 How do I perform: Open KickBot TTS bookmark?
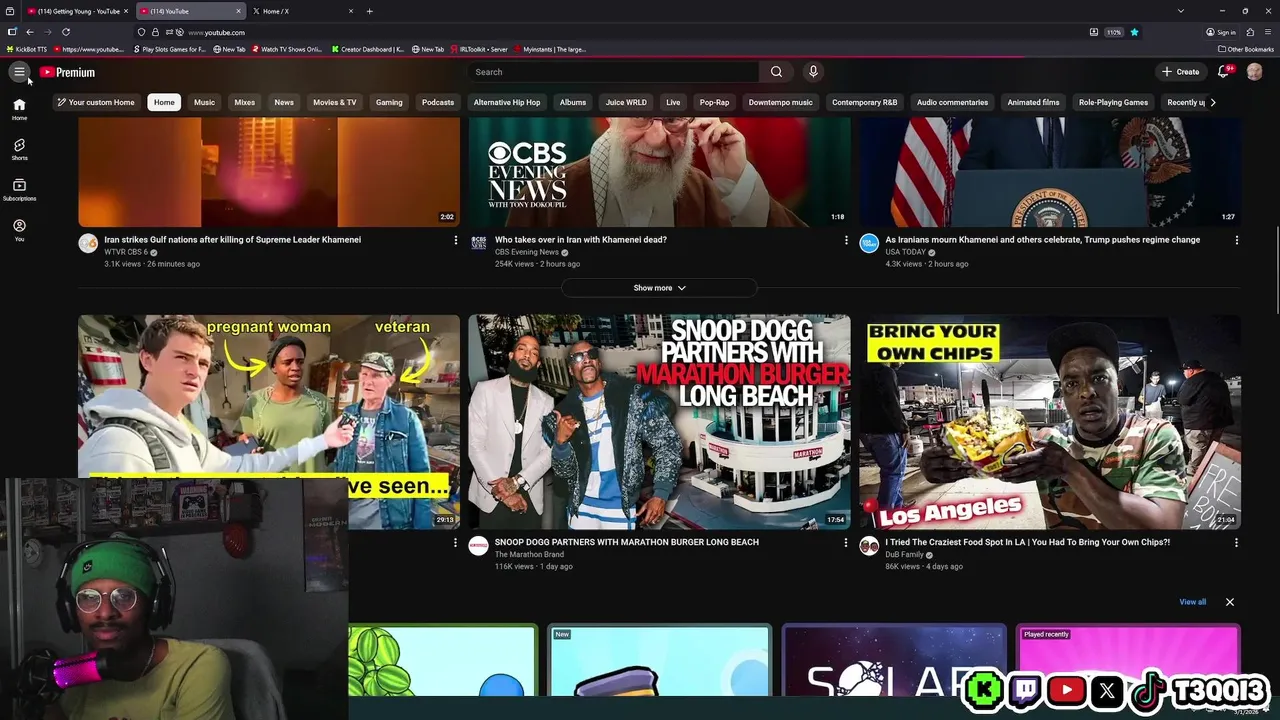27,49
